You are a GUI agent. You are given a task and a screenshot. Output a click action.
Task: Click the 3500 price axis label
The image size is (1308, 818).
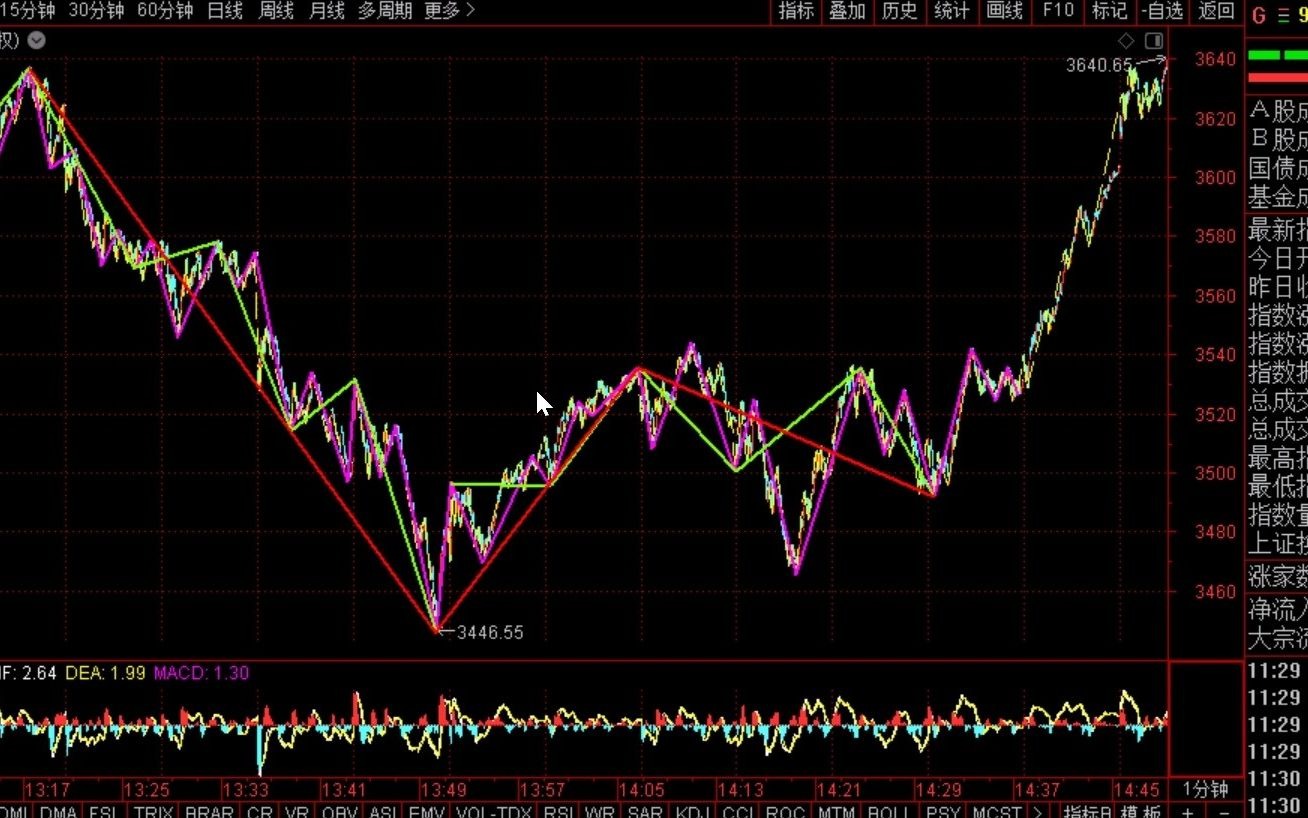click(x=1216, y=473)
